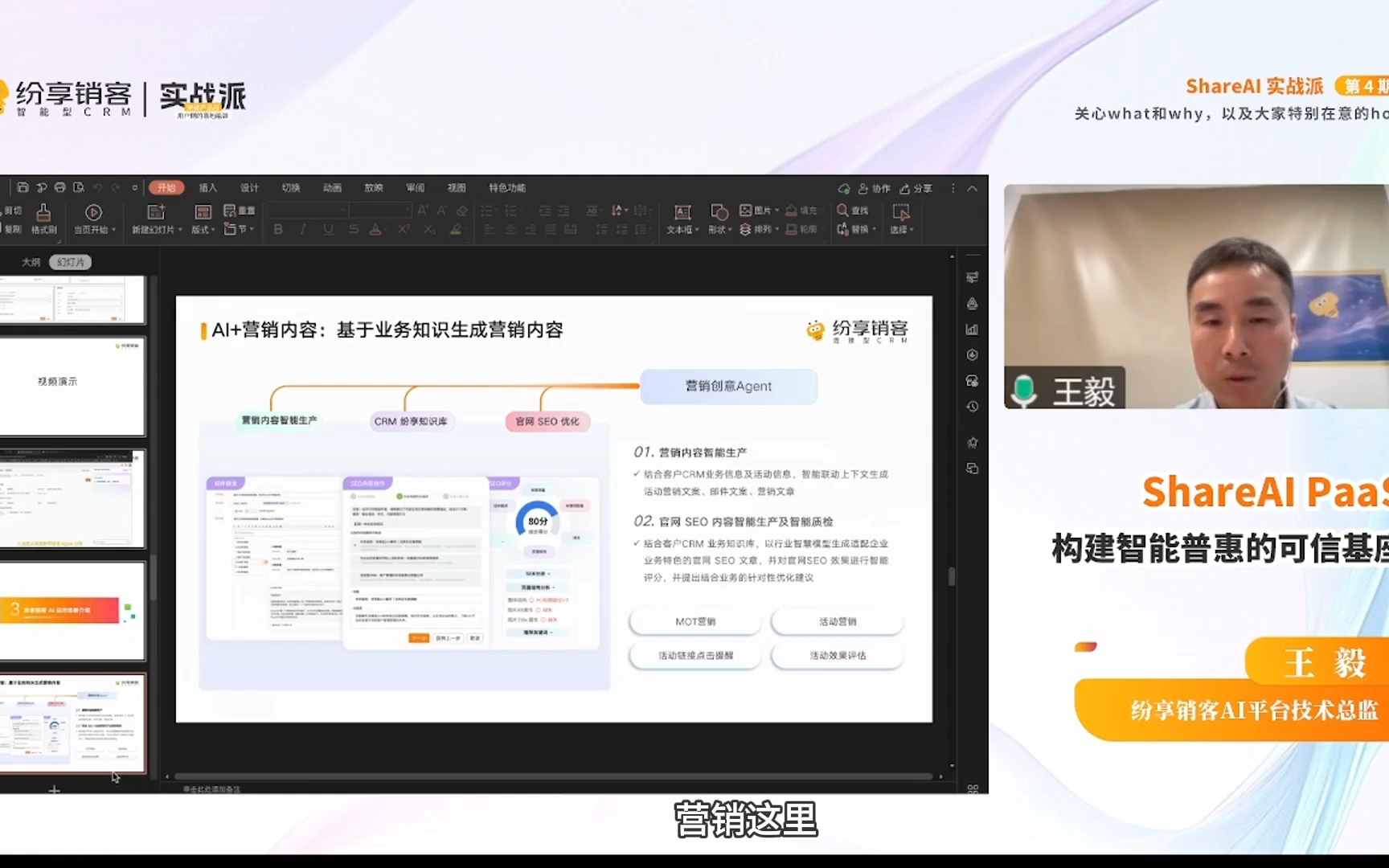Toggle Strikethrough formatting
The image size is (1389, 868).
coord(354,229)
